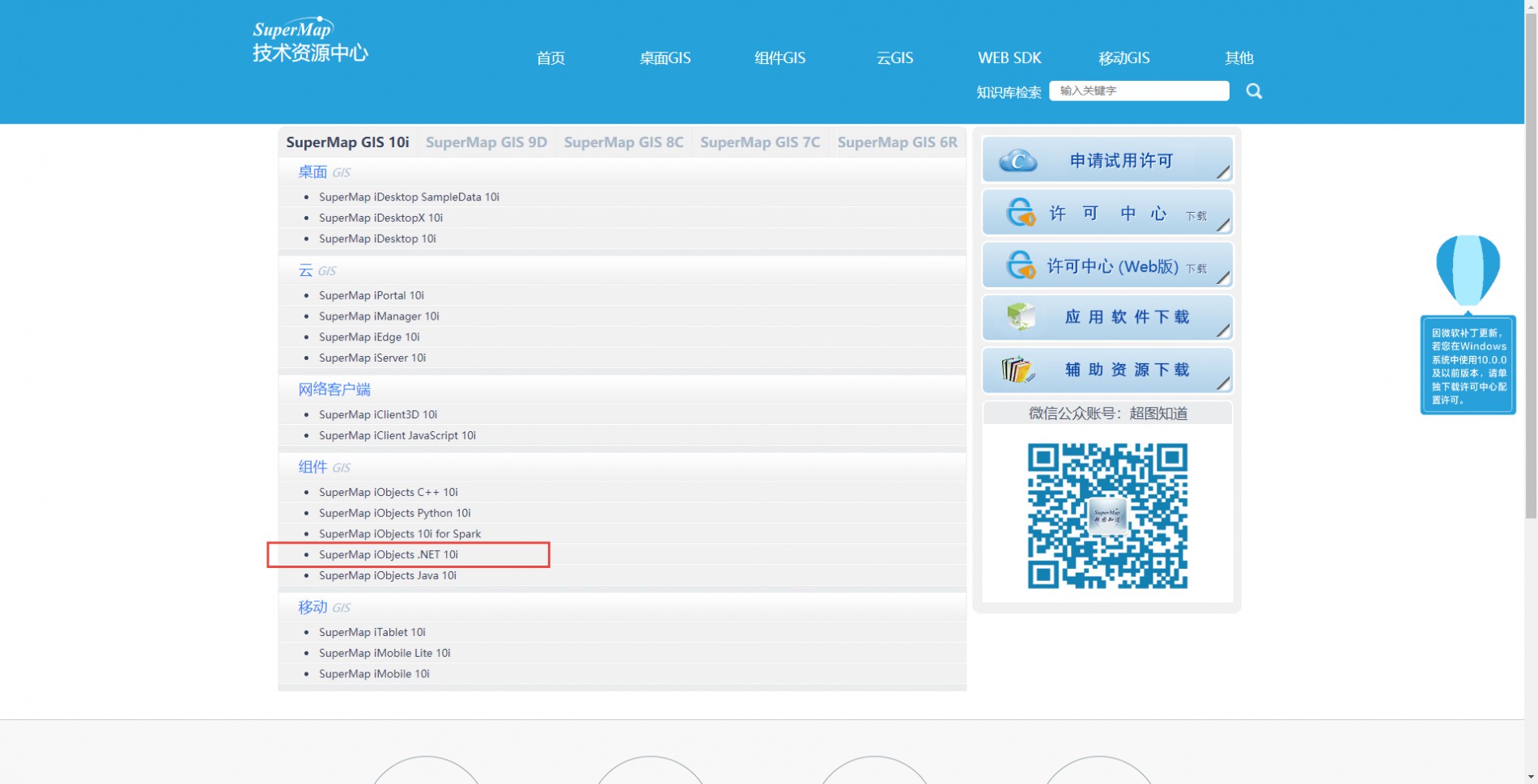Viewport: 1538px width, 784px height.
Task: Open SuperMap iPortal 10i link
Action: (372, 295)
